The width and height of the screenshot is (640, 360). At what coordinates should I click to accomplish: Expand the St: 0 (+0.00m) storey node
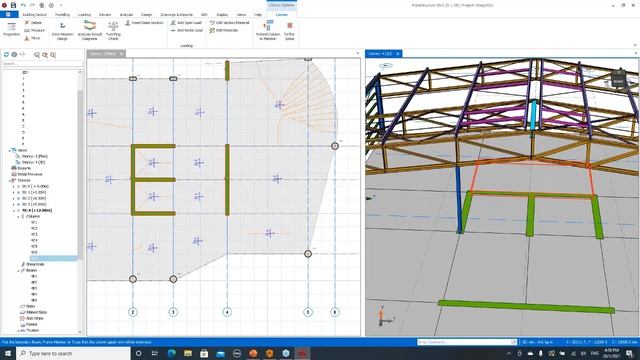pyautogui.click(x=13, y=186)
